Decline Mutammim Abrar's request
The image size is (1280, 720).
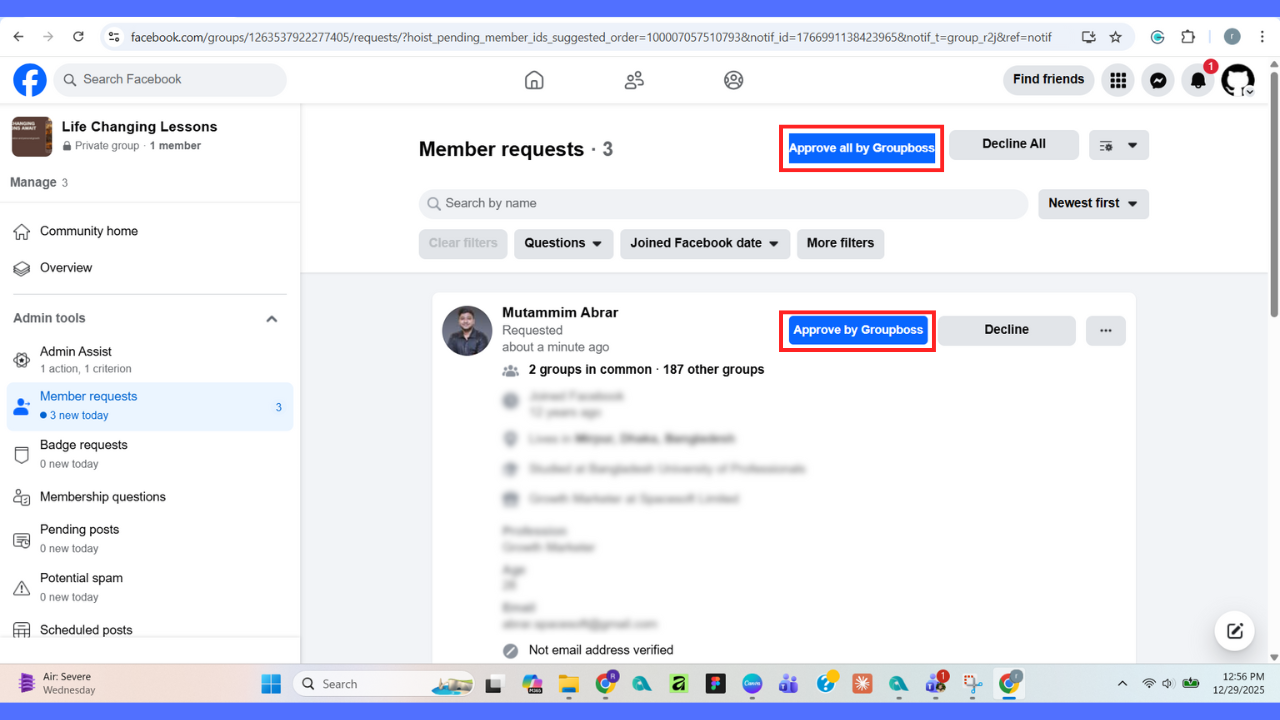tap(1006, 330)
